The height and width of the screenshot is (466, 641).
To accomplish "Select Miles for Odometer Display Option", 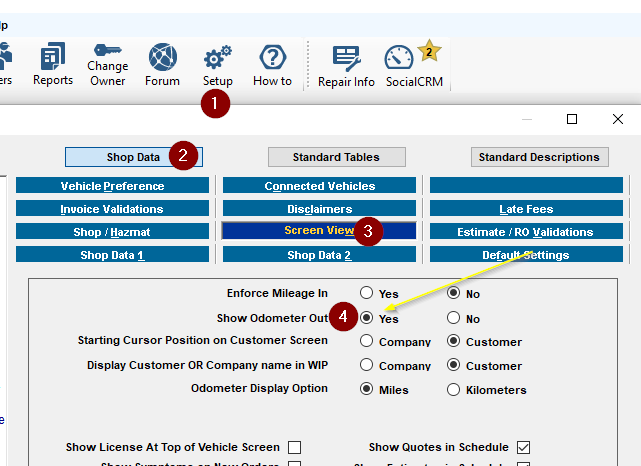I will click(x=366, y=389).
